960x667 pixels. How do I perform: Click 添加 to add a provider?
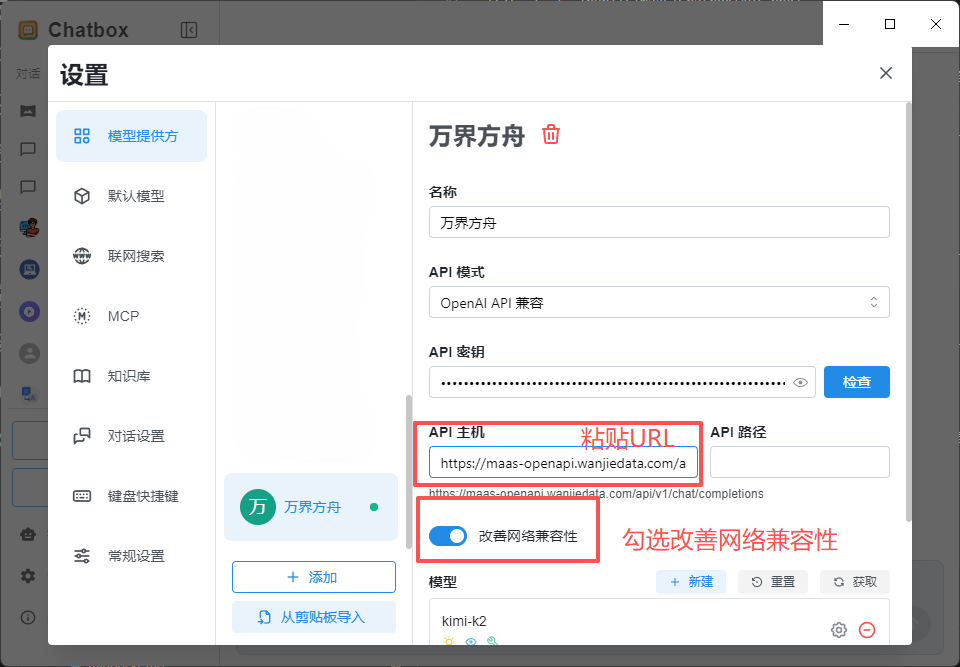click(x=313, y=577)
